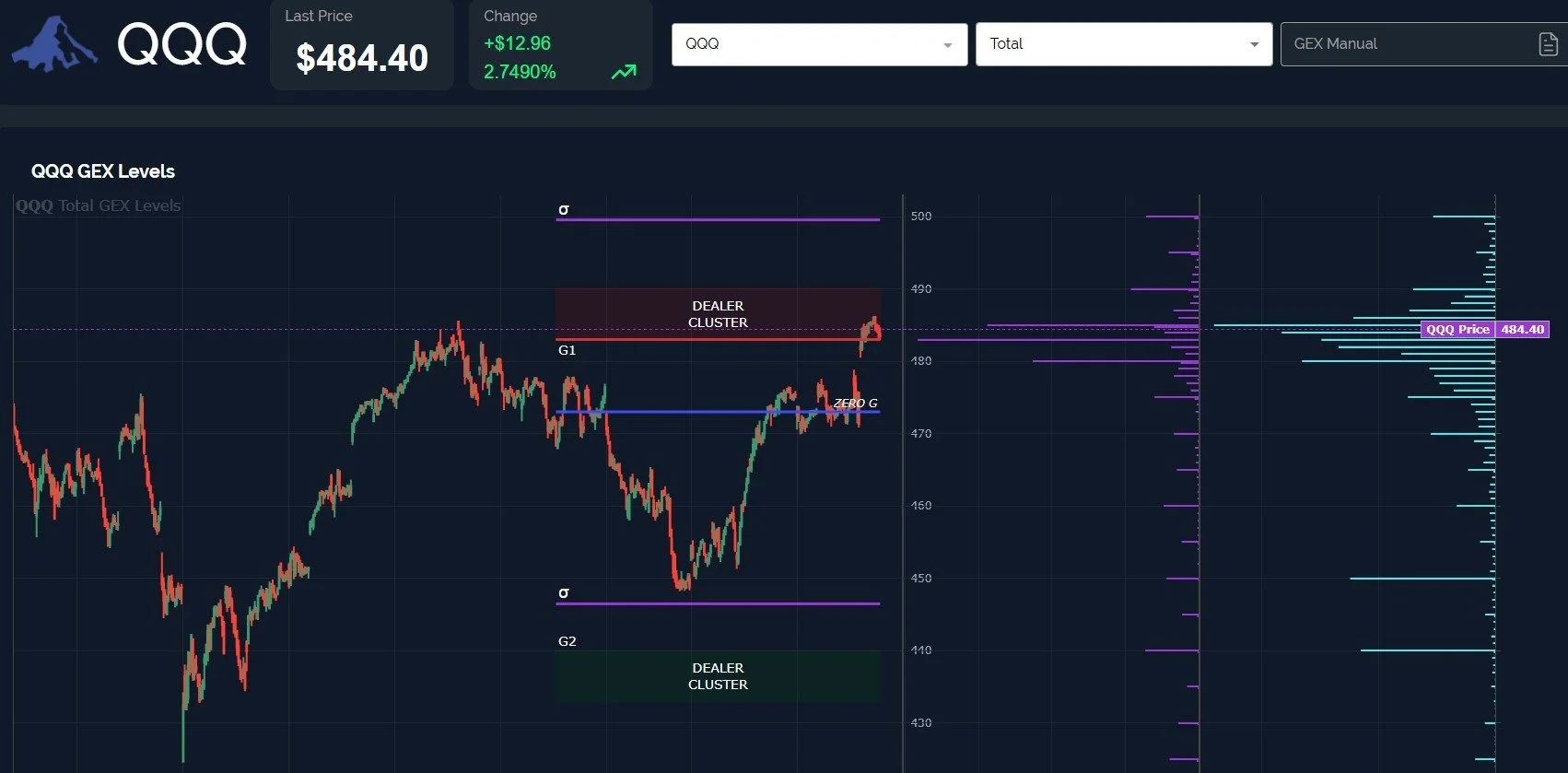1568x773 pixels.
Task: Click the 2.7490% change percentage
Action: pyautogui.click(x=520, y=72)
